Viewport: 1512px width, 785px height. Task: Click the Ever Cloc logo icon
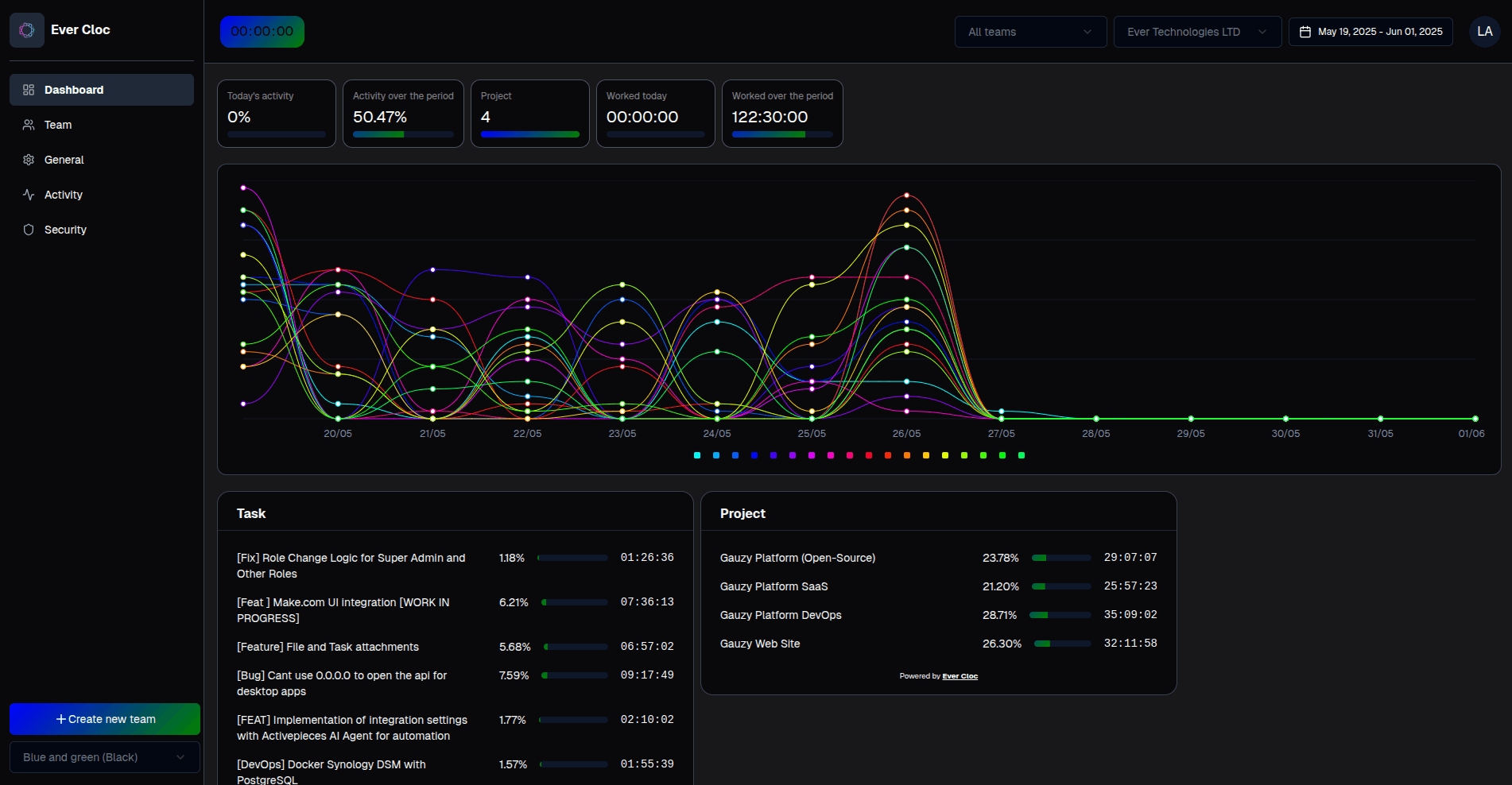[x=26, y=29]
